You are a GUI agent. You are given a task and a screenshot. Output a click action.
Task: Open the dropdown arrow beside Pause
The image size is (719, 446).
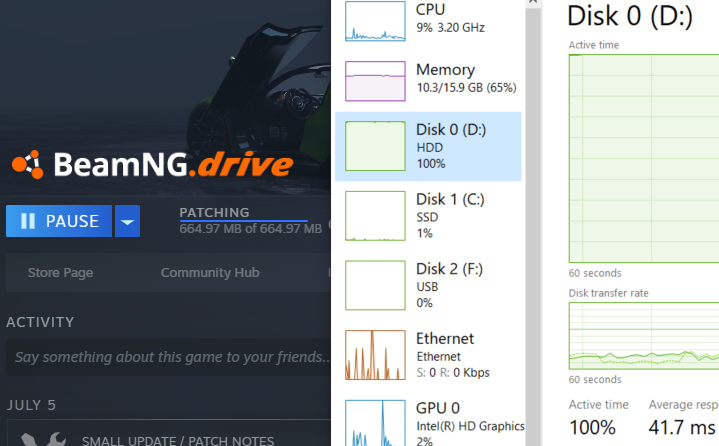(x=127, y=221)
